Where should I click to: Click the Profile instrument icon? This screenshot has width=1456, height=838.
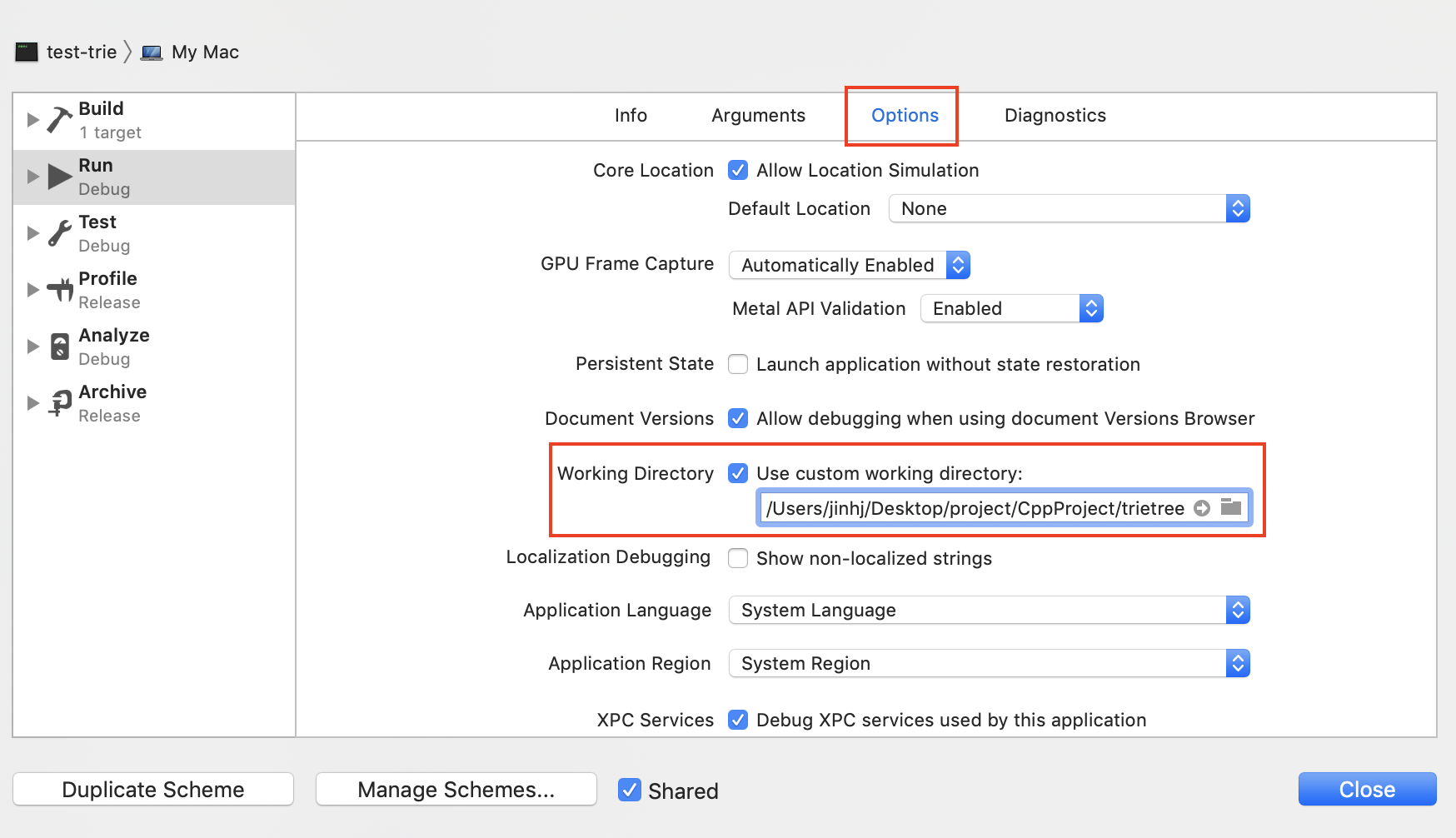(x=60, y=290)
